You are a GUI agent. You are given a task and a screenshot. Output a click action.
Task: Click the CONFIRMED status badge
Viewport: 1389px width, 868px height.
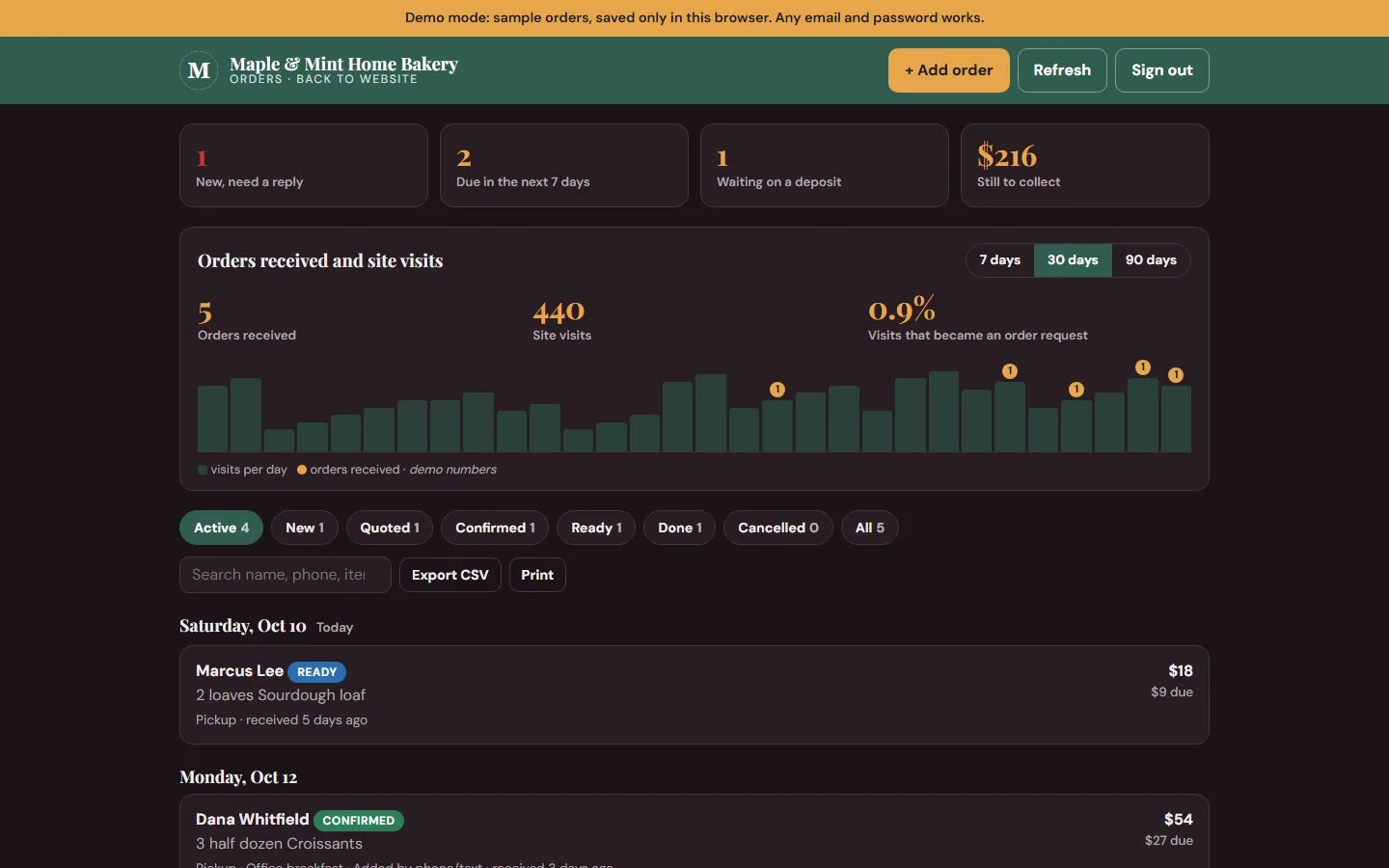coord(359,820)
